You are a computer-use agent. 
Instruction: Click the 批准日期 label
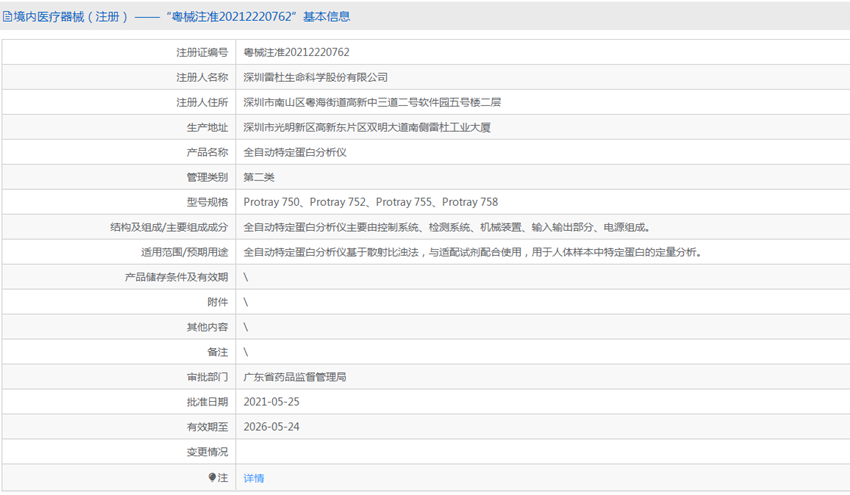[x=207, y=401]
